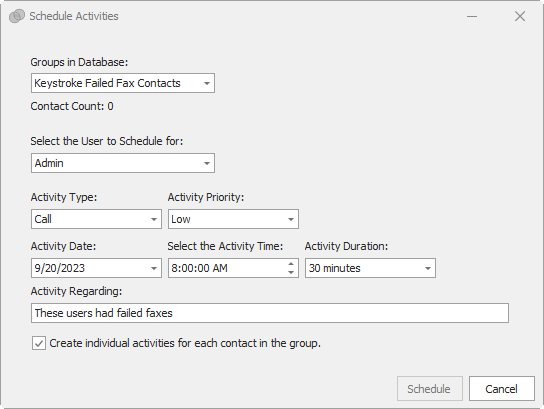Click the Schedule Activities window title text
The width and height of the screenshot is (544, 409).
click(74, 16)
